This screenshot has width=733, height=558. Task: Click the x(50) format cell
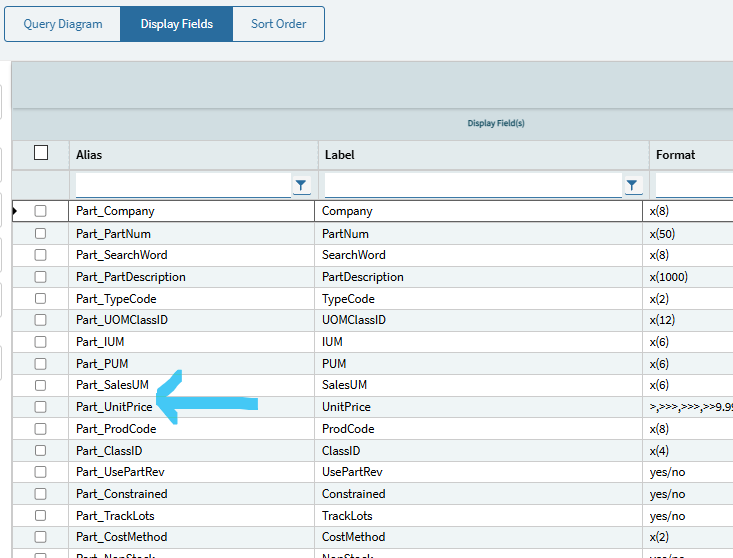coord(688,233)
